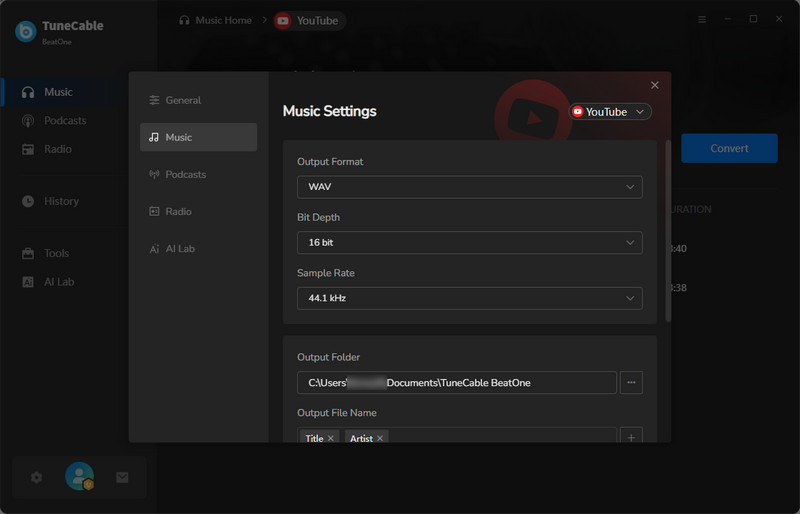Switch to the General settings tab
This screenshot has width=800, height=514.
point(198,100)
